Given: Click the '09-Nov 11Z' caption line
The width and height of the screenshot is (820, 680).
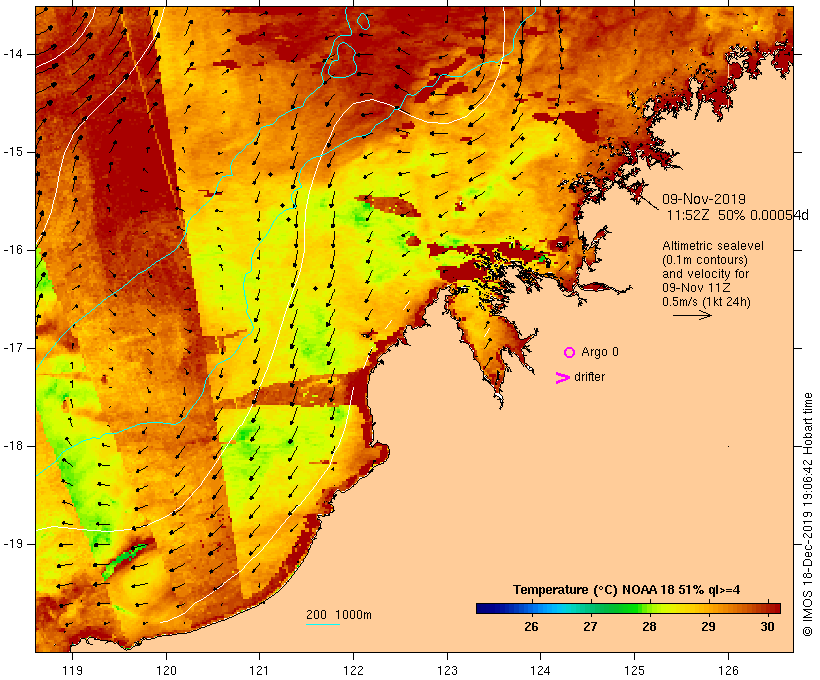Looking at the screenshot, I should point(696,288).
